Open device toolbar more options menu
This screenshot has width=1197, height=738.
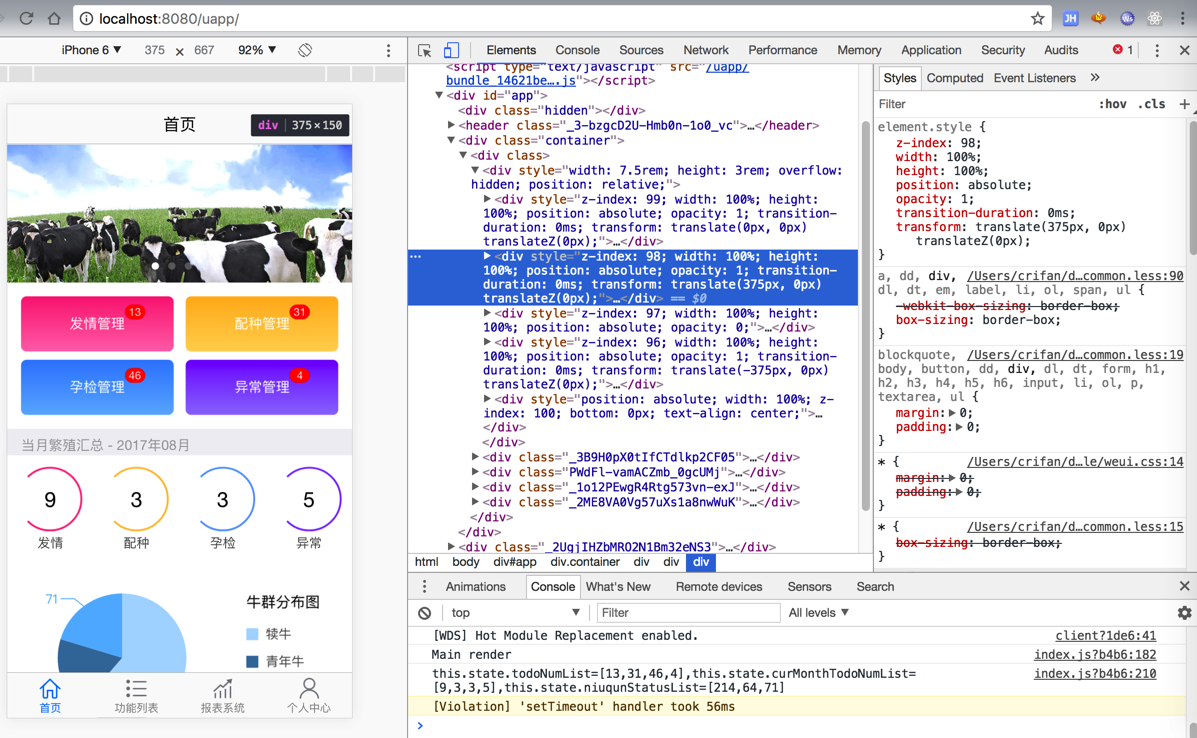pyautogui.click(x=389, y=50)
